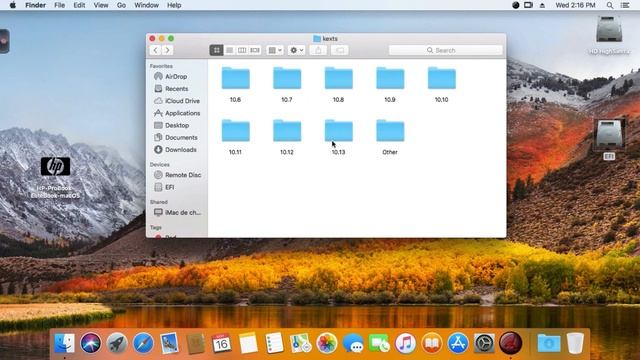Open the item arrangement dropdown
Image resolution: width=640 pixels, height=360 pixels.
pyautogui.click(x=275, y=50)
